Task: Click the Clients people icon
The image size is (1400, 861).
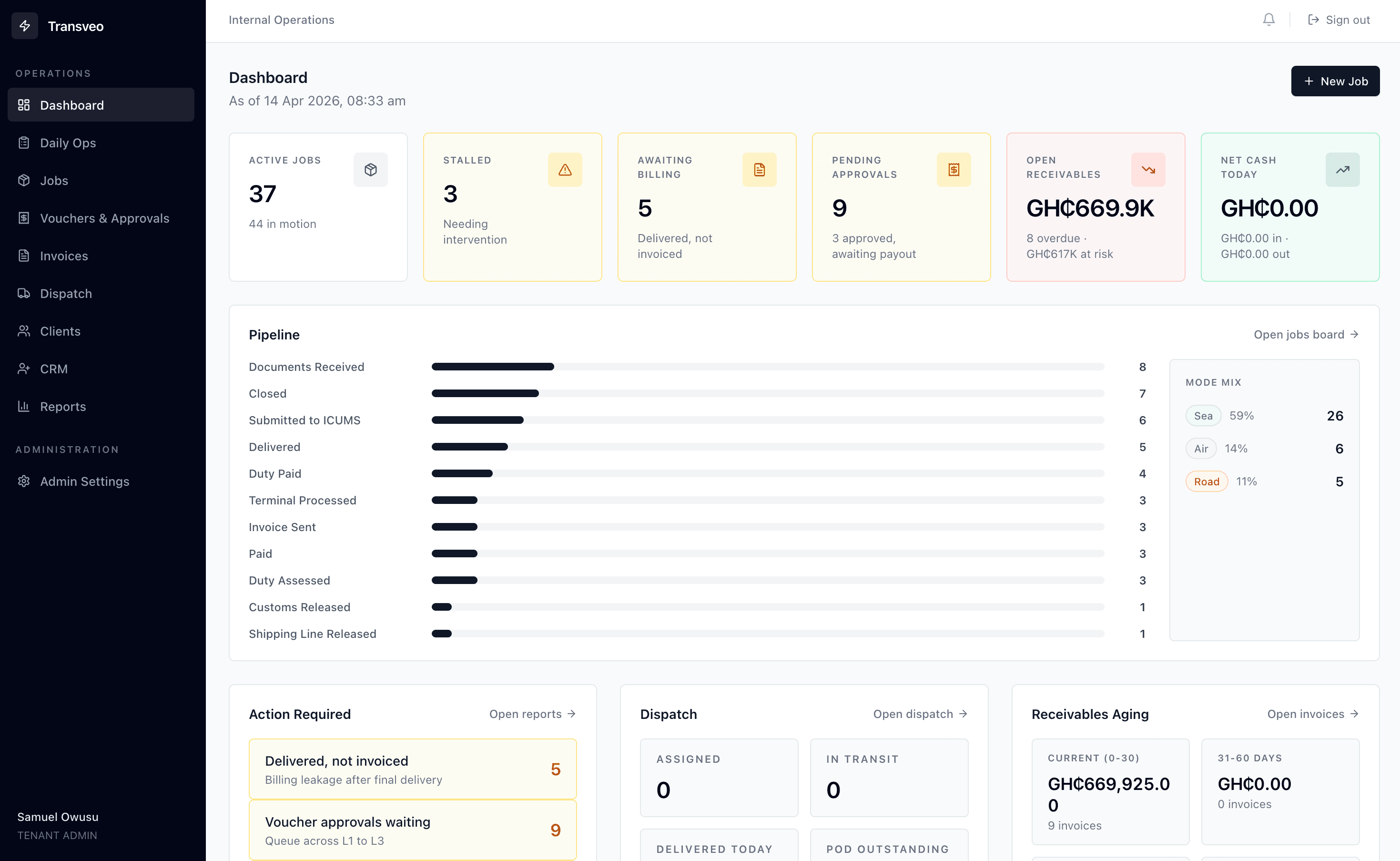Action: pos(24,330)
